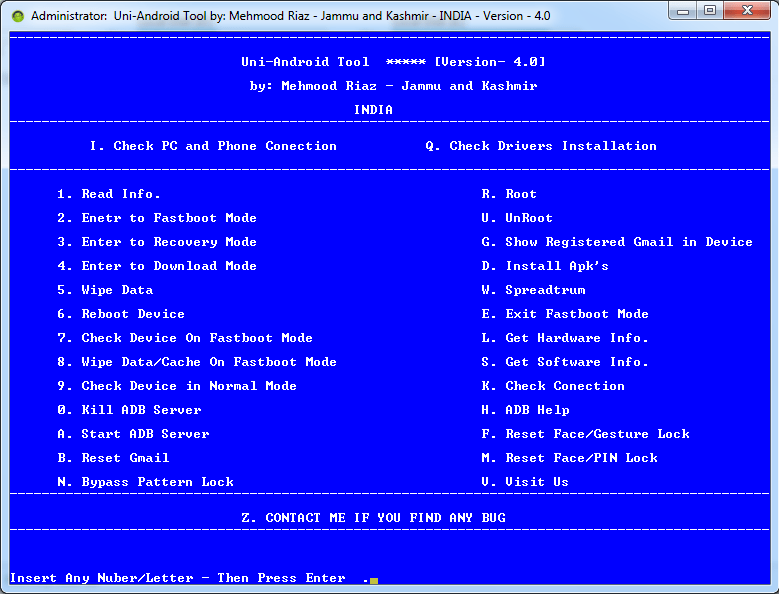Click '6. Reboot Device' entry
The height and width of the screenshot is (594, 779).
121,314
